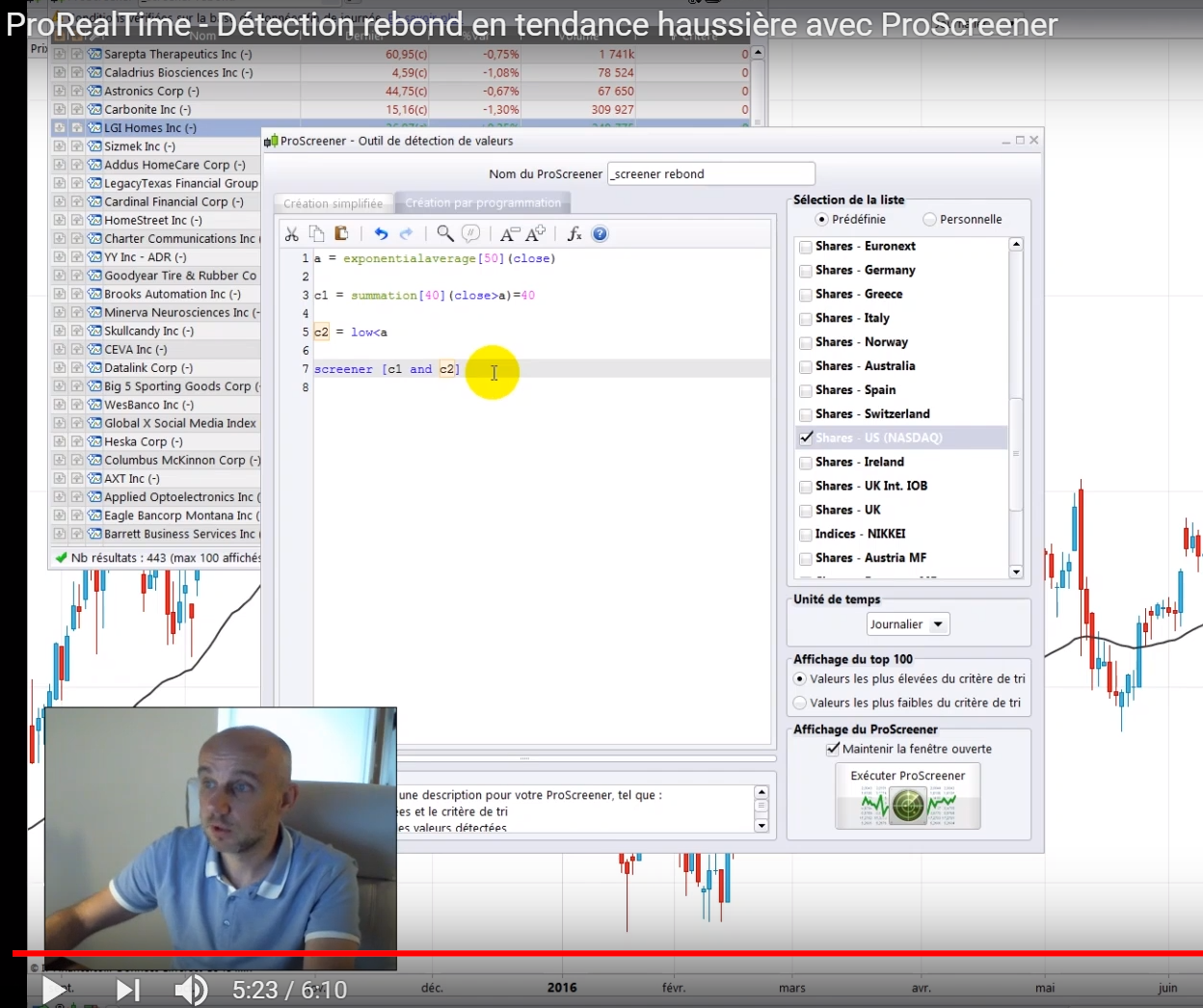Click the ProScreener radar execute icon
This screenshot has width=1203, height=1008.
point(908,805)
